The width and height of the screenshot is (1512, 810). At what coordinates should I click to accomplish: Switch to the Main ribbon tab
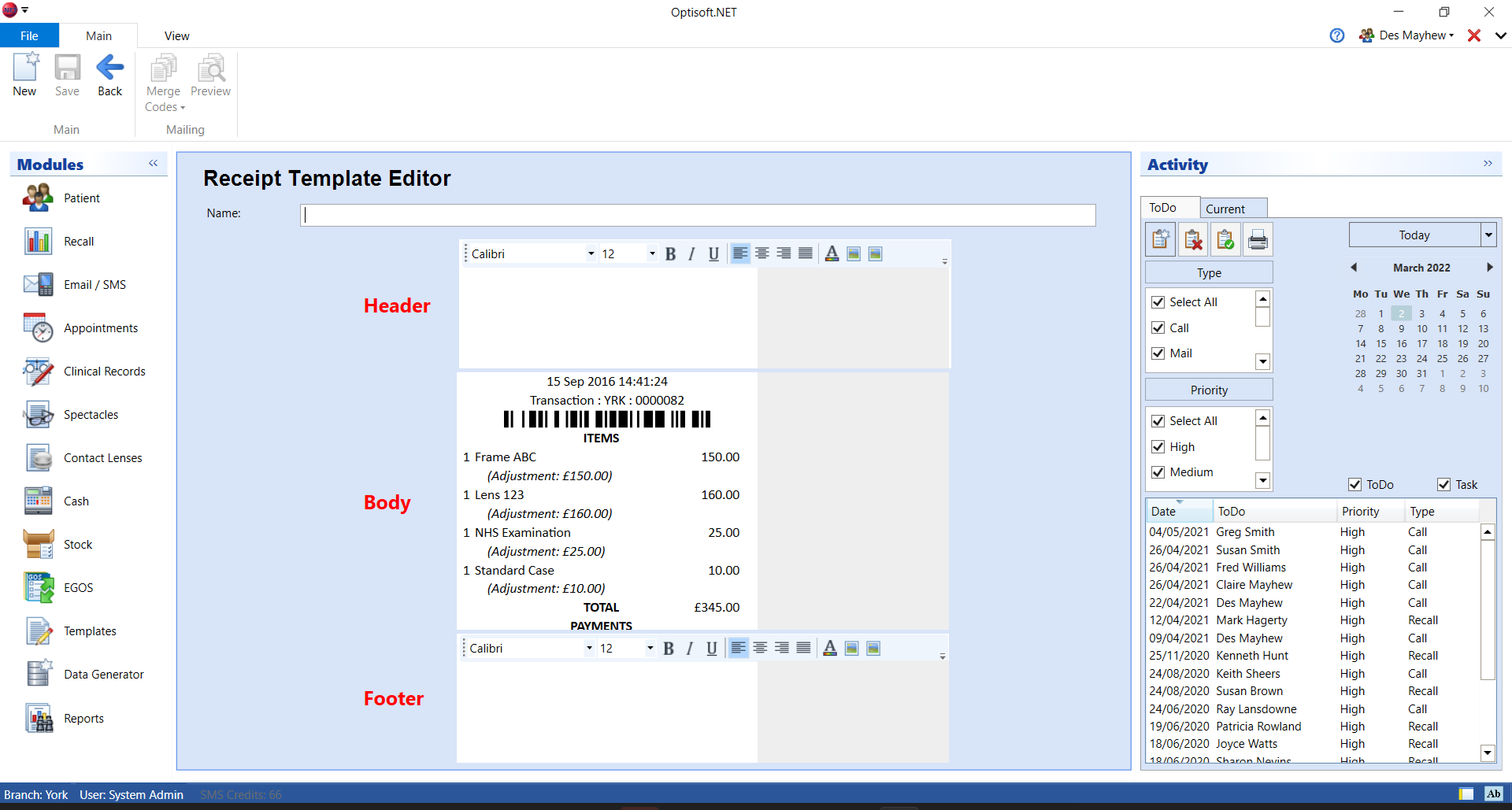pyautogui.click(x=98, y=35)
